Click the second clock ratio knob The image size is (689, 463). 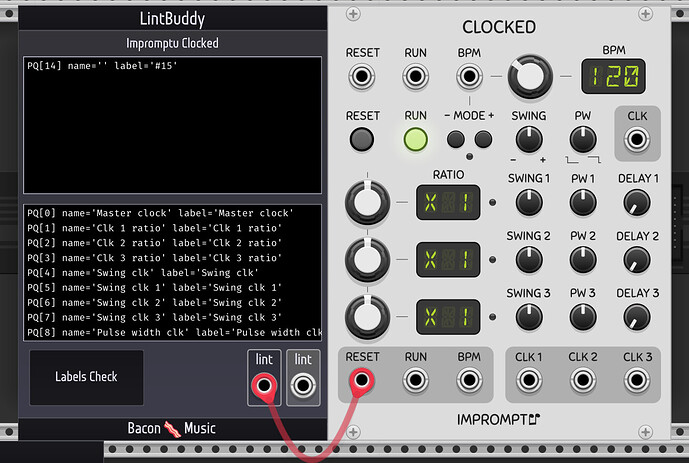367,260
